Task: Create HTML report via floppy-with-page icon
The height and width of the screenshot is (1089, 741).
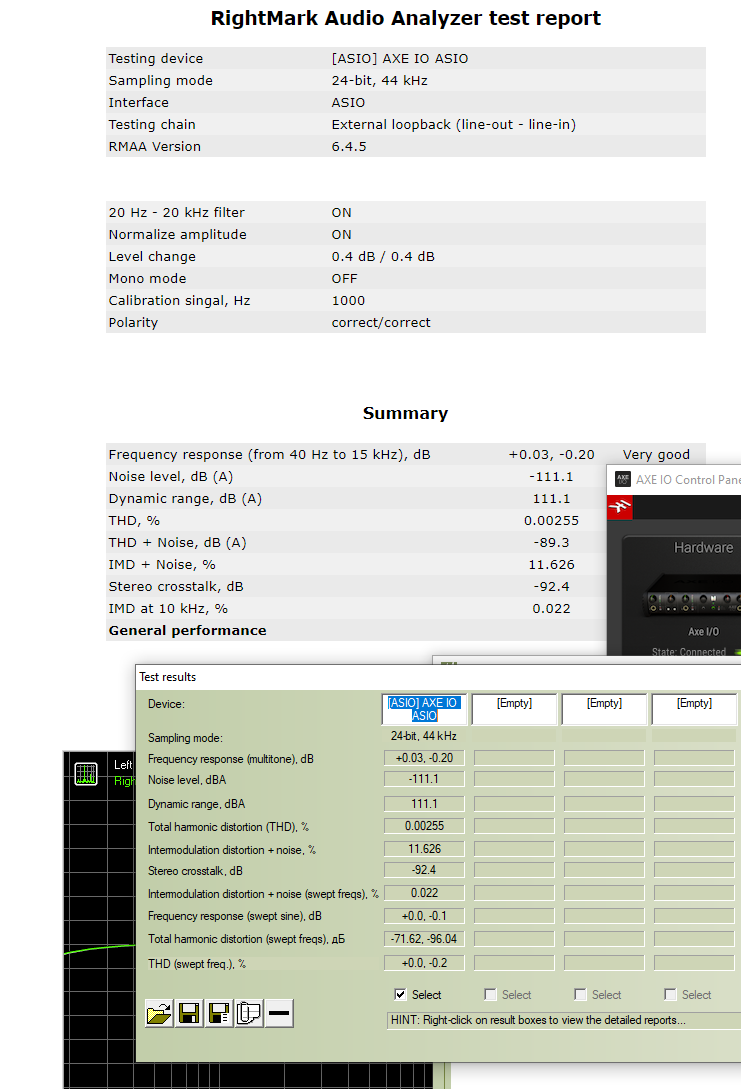Action: click(x=219, y=1013)
